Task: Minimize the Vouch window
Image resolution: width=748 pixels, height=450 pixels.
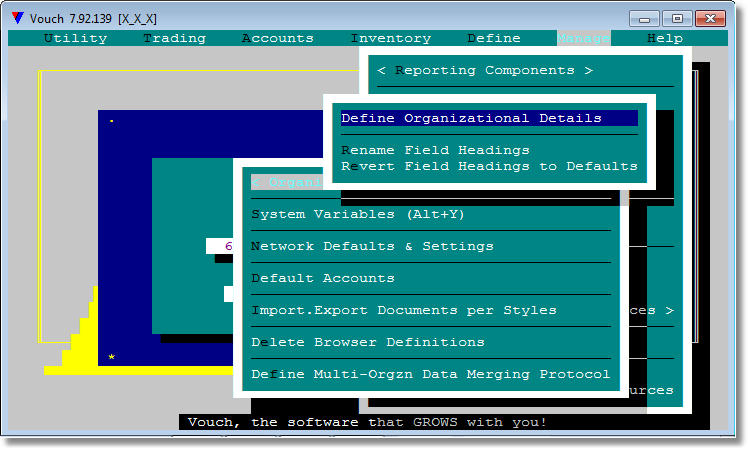Action: (644, 19)
